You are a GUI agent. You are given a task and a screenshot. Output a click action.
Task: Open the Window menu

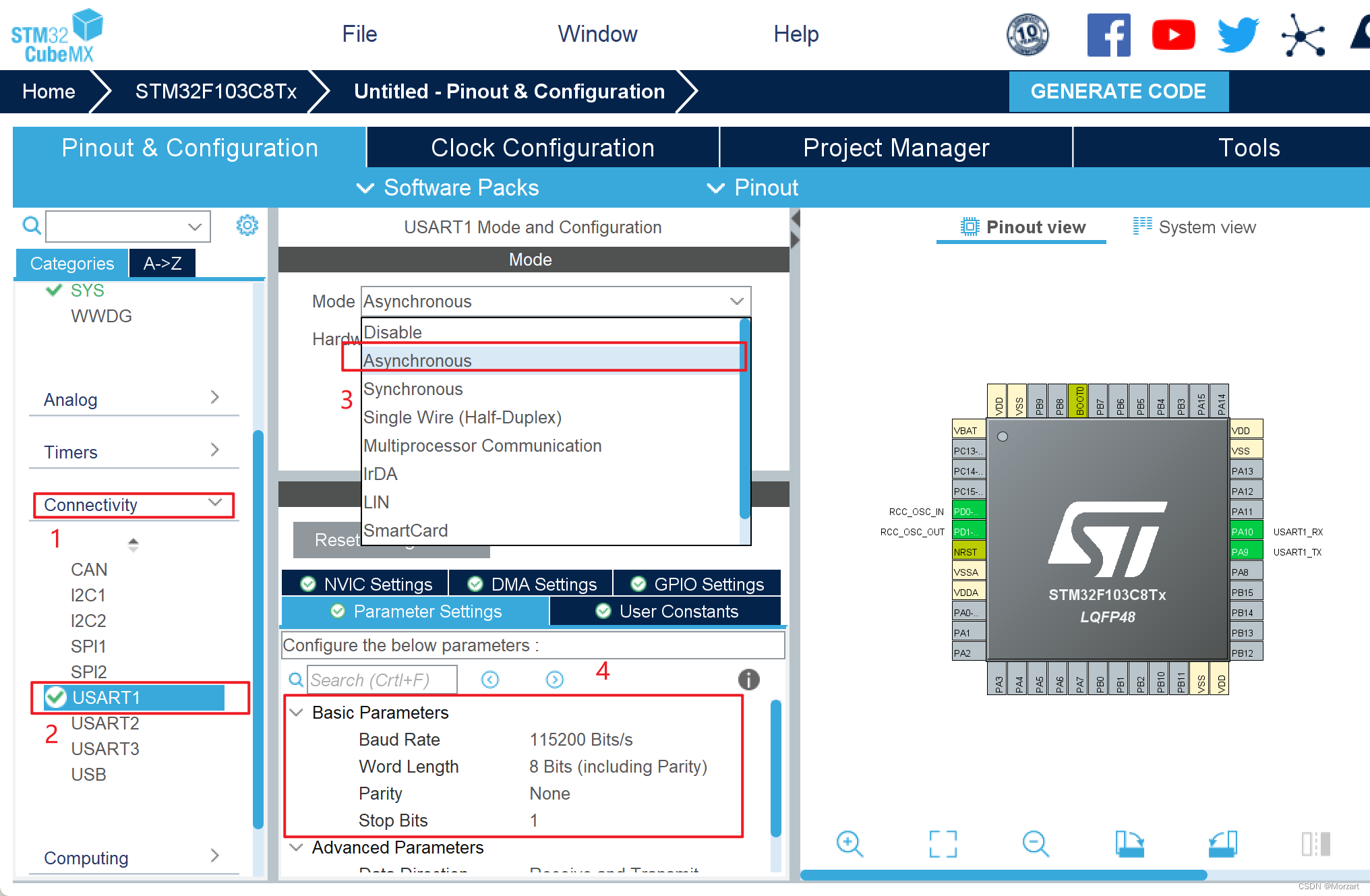[597, 34]
